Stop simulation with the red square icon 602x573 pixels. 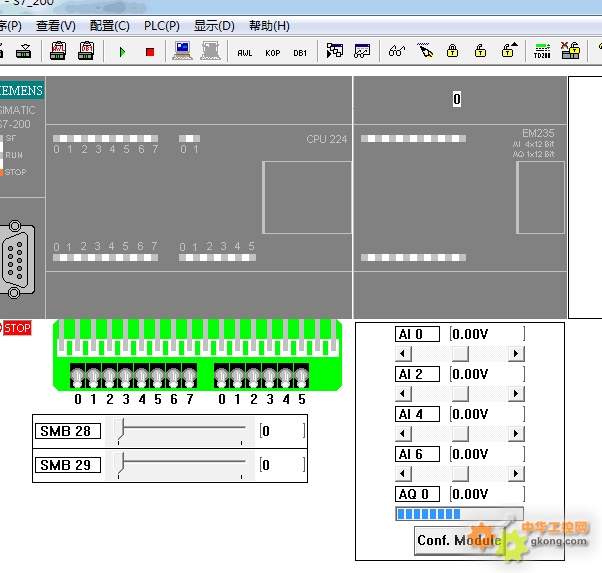[x=150, y=52]
